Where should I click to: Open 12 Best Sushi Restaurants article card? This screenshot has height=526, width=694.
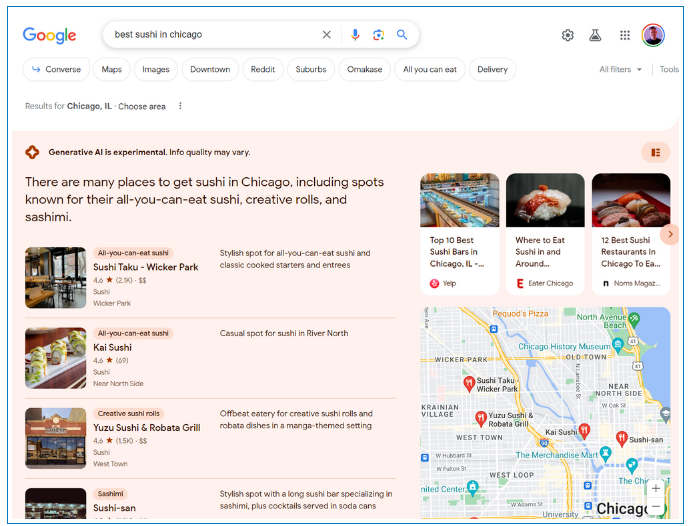click(x=631, y=234)
